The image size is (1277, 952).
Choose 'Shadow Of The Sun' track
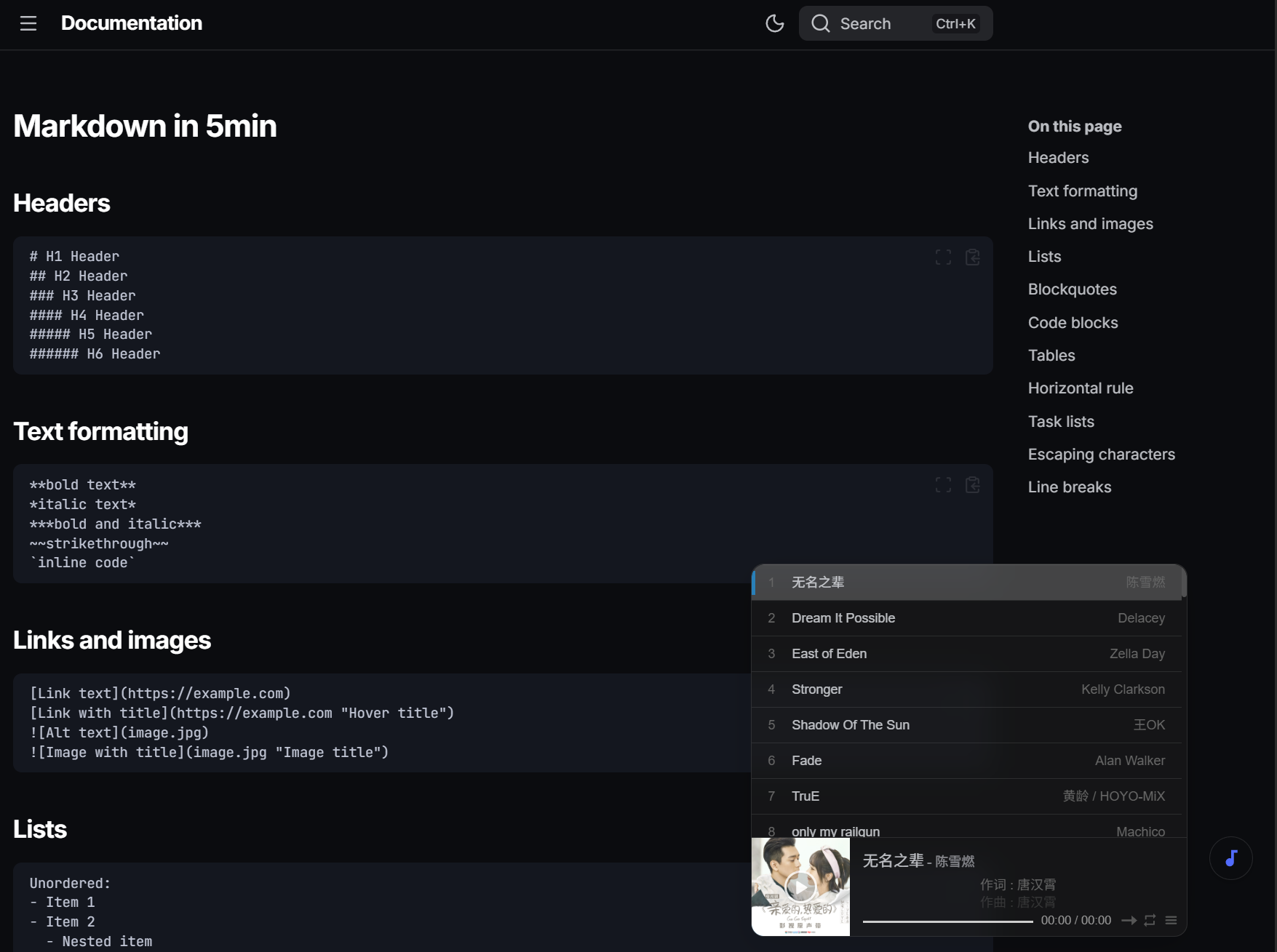(x=850, y=725)
